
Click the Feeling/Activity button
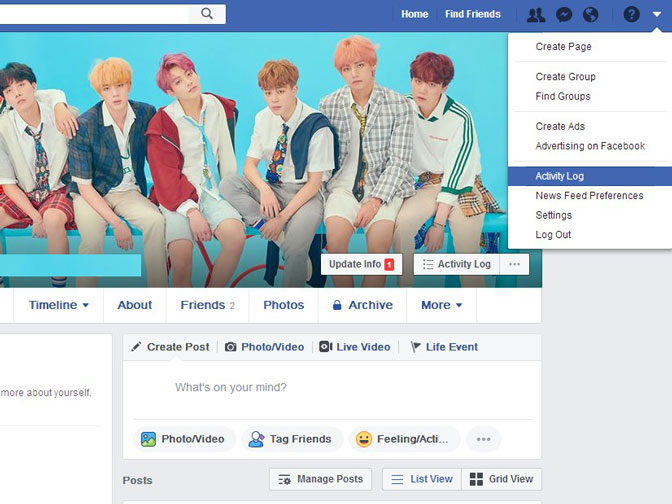pos(405,439)
